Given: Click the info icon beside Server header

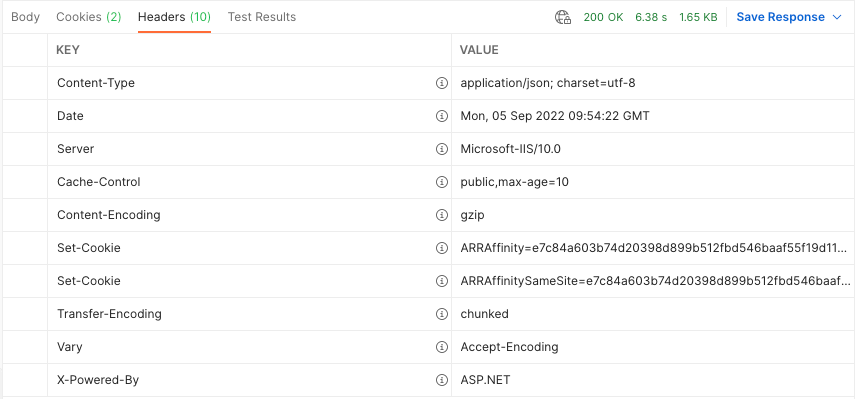Looking at the screenshot, I should pyautogui.click(x=442, y=149).
